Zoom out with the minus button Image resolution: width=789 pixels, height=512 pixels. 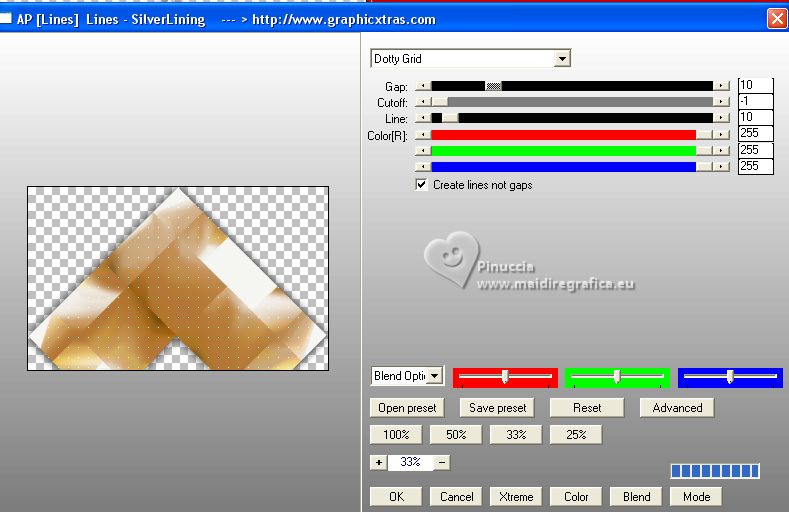pos(441,462)
